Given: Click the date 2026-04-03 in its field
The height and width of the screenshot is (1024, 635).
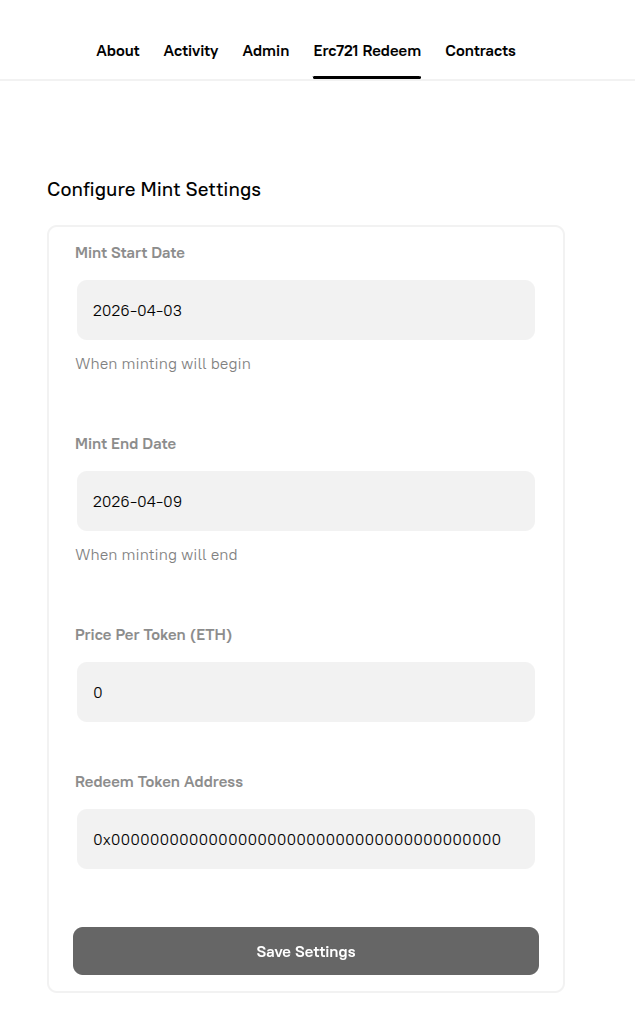Looking at the screenshot, I should [x=138, y=310].
